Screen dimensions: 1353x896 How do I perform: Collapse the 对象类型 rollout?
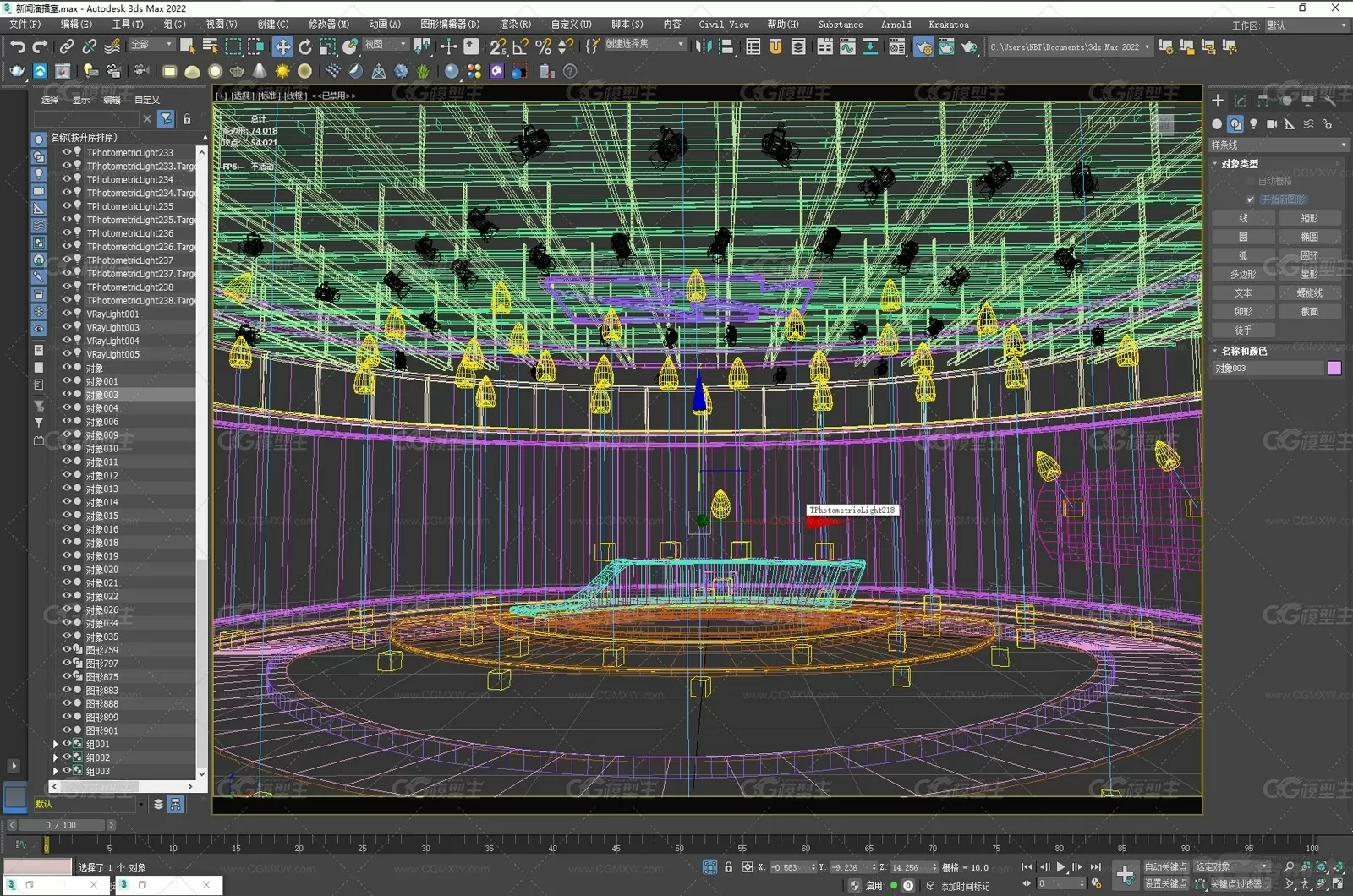[x=1239, y=164]
